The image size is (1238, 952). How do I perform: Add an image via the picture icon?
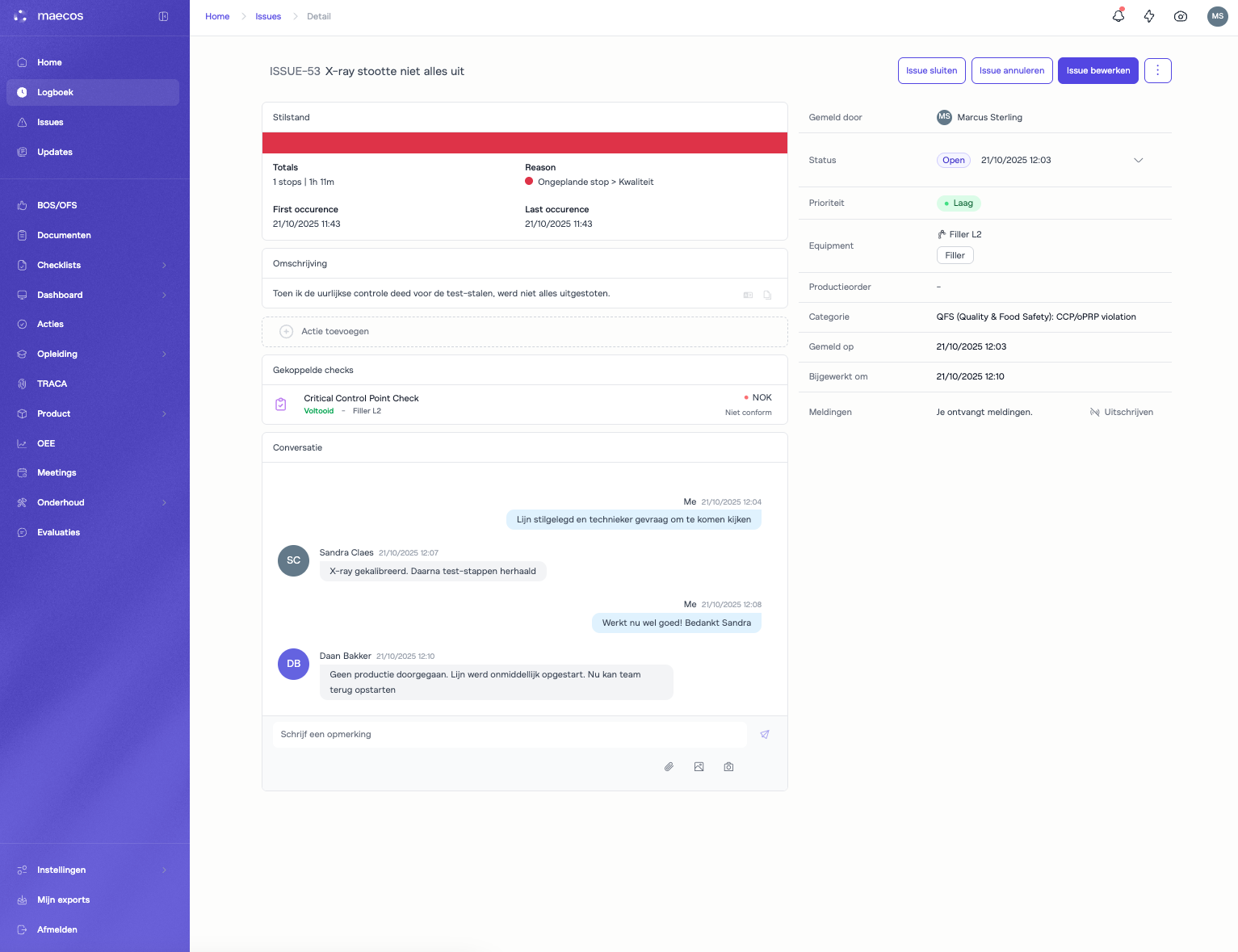[x=699, y=767]
